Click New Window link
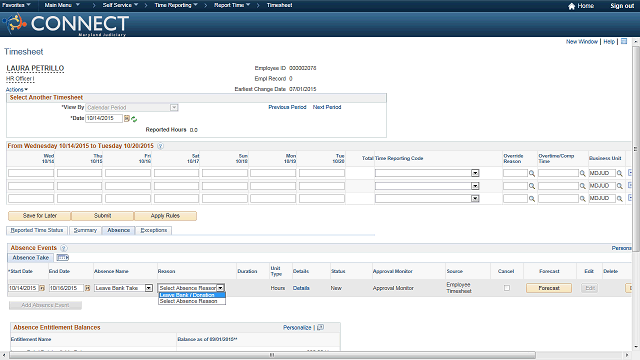 click(x=582, y=42)
